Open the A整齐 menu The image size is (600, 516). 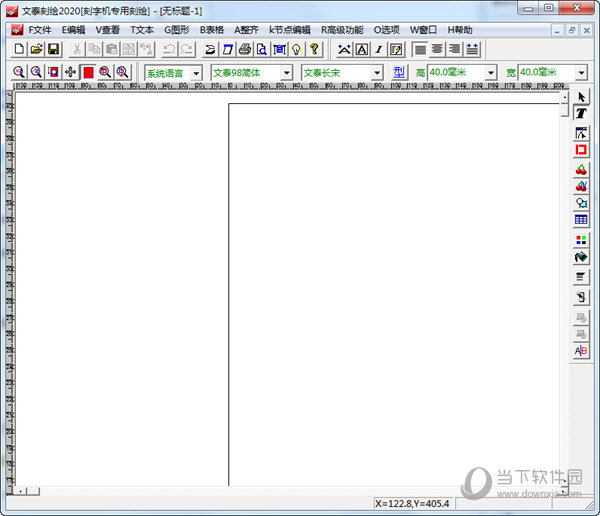(x=246, y=30)
